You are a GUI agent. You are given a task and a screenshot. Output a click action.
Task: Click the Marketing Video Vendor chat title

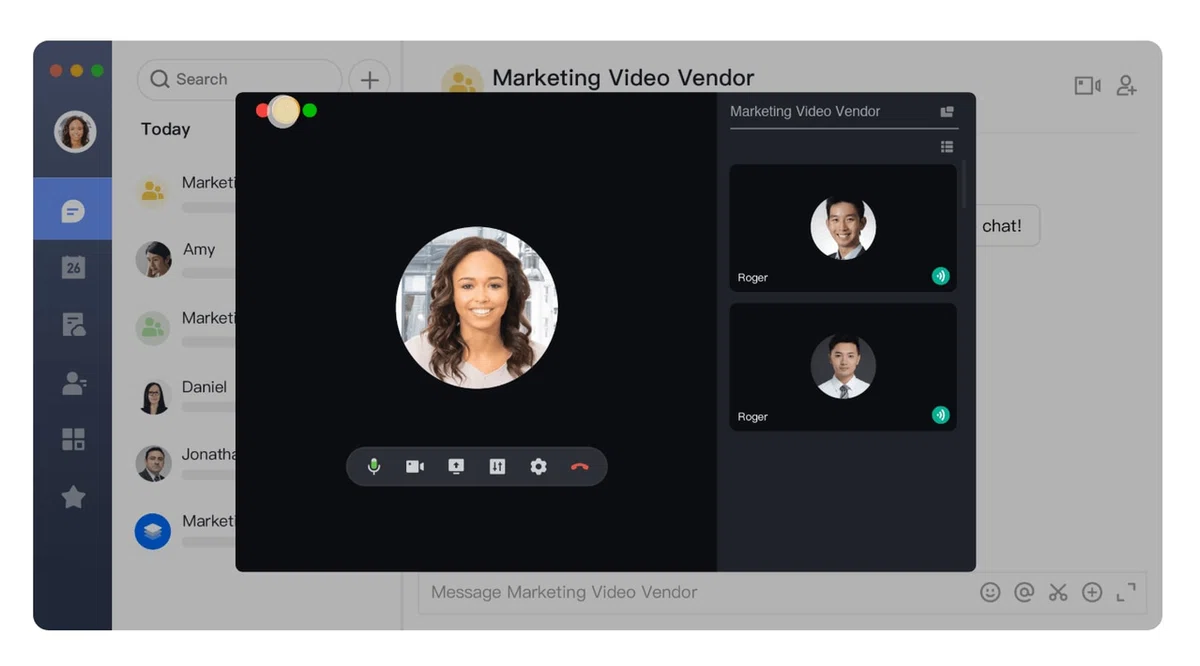[623, 78]
